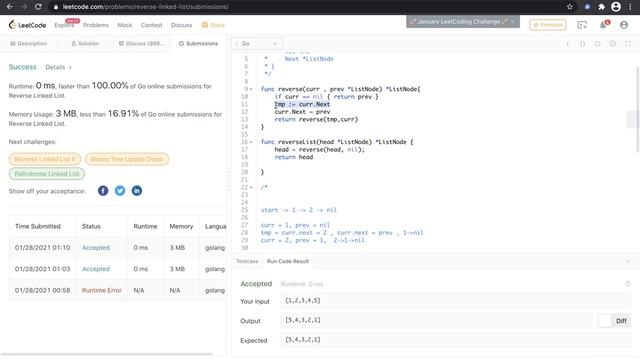
Task: Click the LeetCode logo
Action: click(27, 25)
